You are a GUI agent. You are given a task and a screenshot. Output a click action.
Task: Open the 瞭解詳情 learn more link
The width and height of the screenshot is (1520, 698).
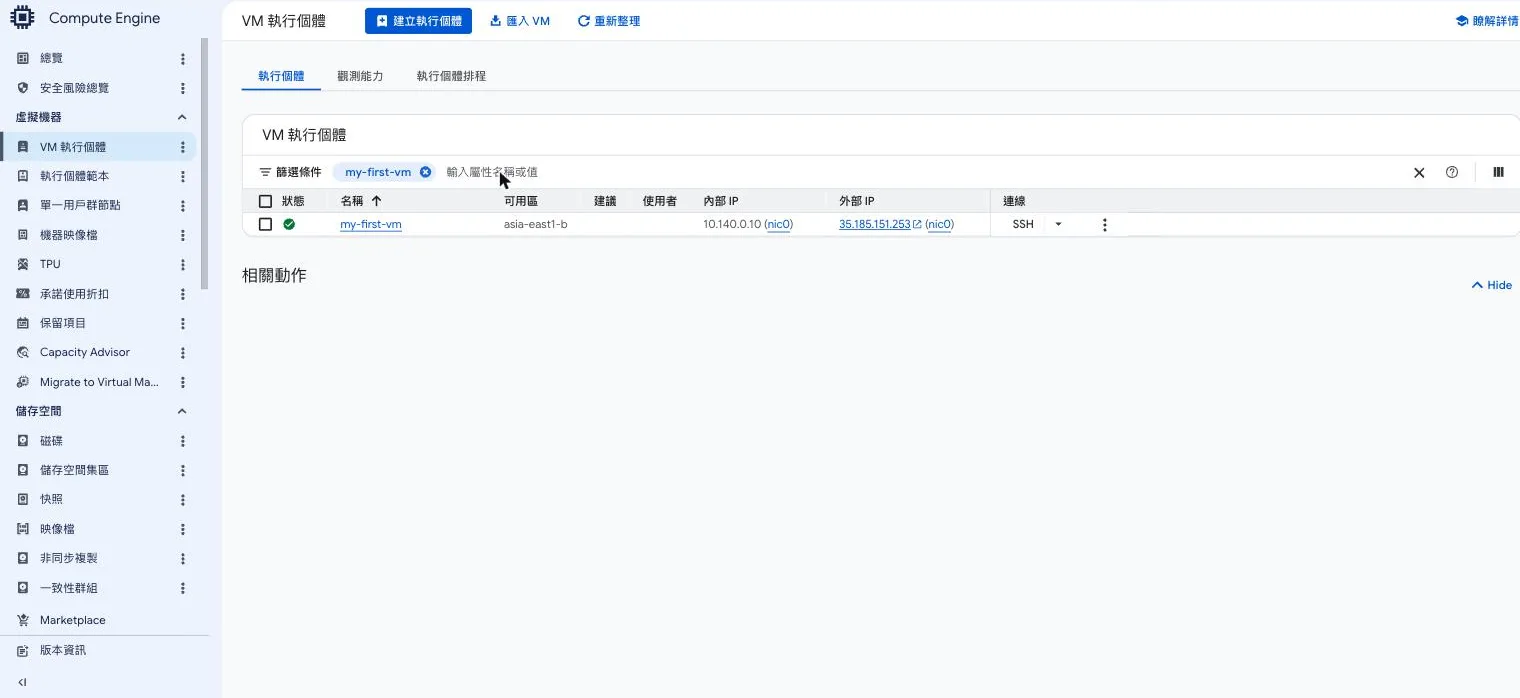tap(1487, 21)
